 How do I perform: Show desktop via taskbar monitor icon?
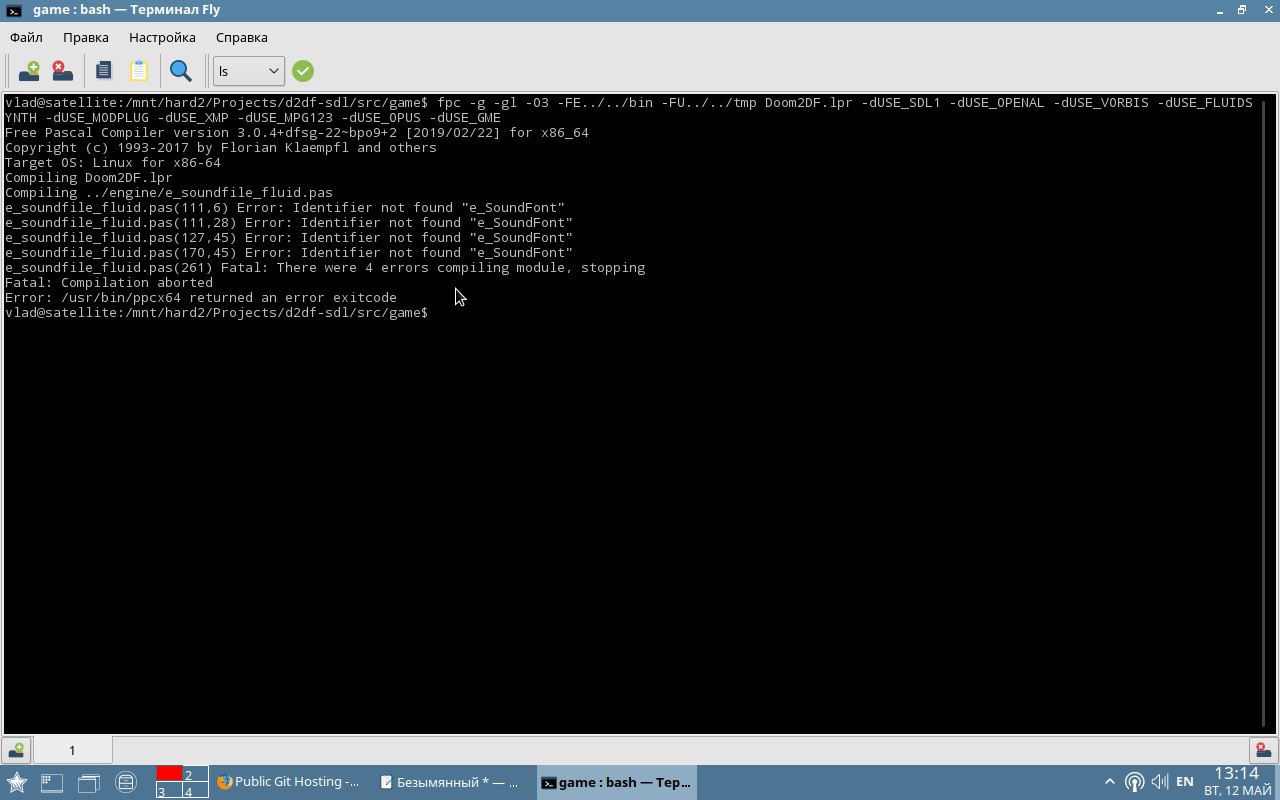[52, 782]
